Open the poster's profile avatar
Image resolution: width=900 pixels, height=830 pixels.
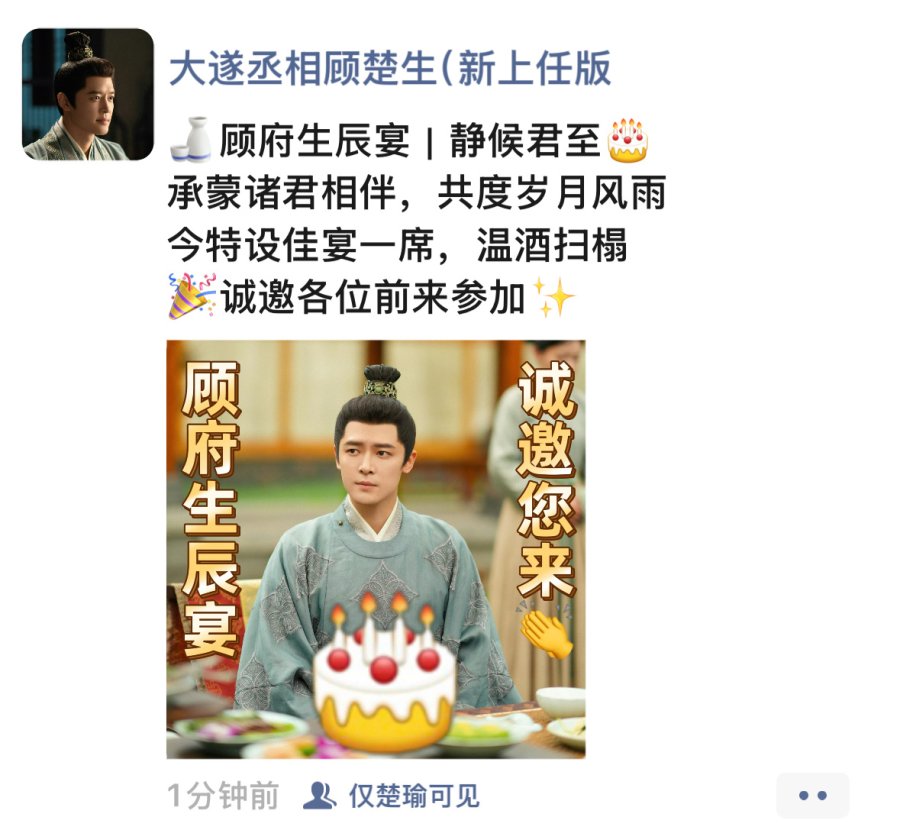point(88,94)
